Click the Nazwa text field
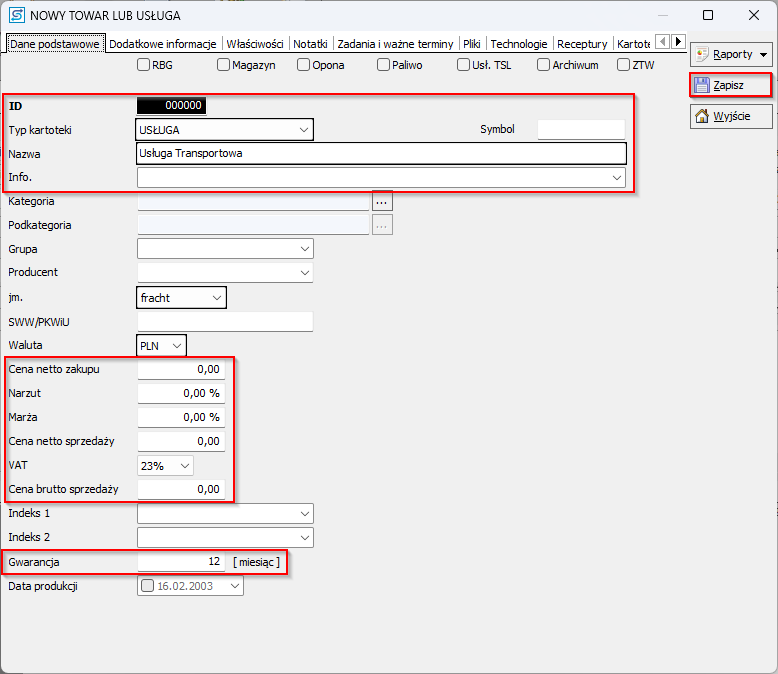 [x=380, y=154]
